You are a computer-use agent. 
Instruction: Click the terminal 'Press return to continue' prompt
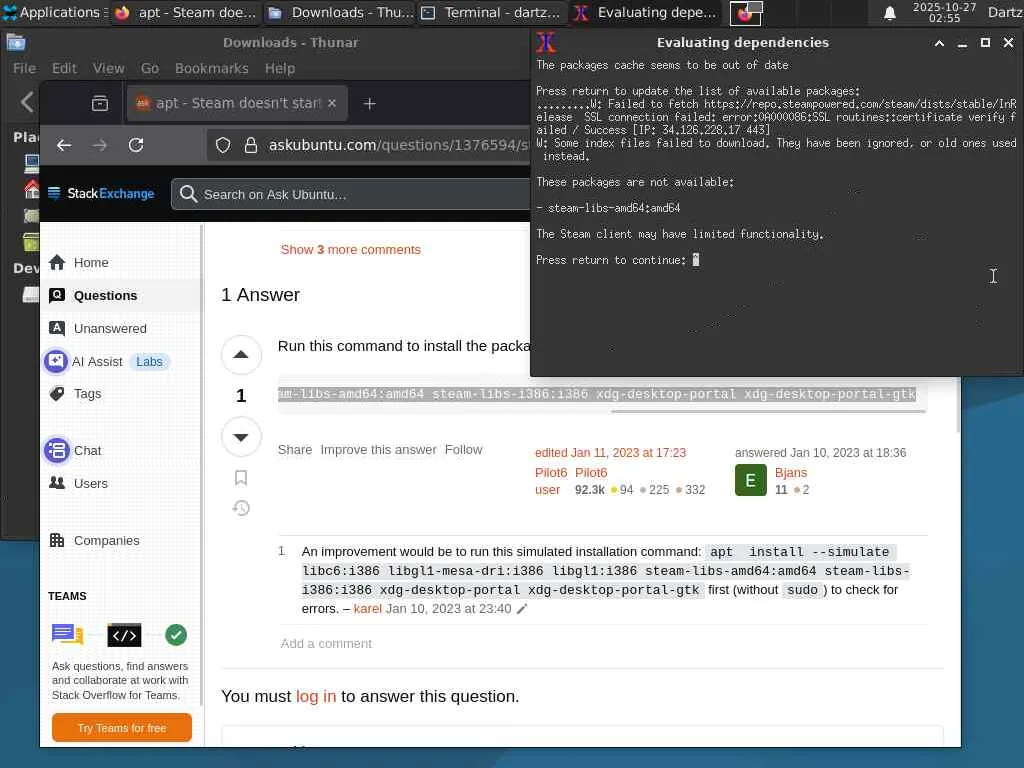click(x=611, y=260)
